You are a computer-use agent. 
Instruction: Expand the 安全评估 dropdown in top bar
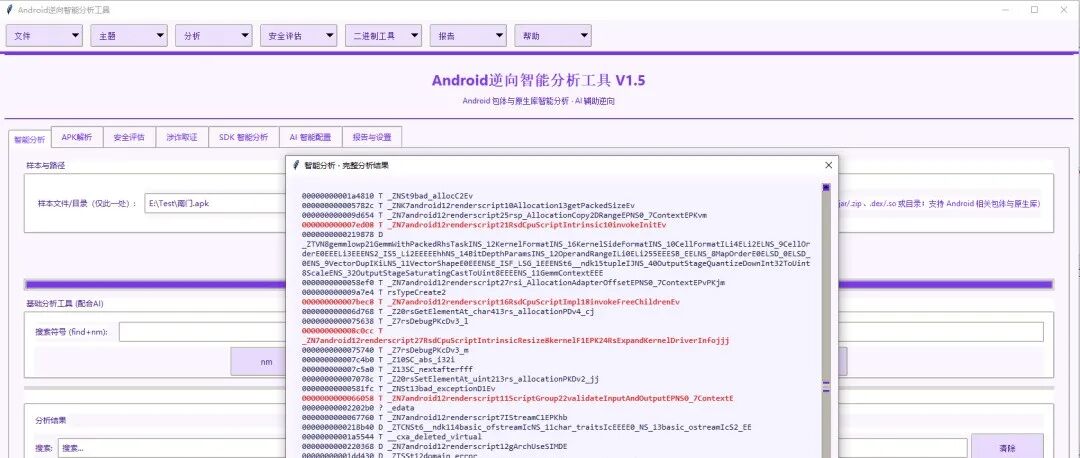[298, 36]
